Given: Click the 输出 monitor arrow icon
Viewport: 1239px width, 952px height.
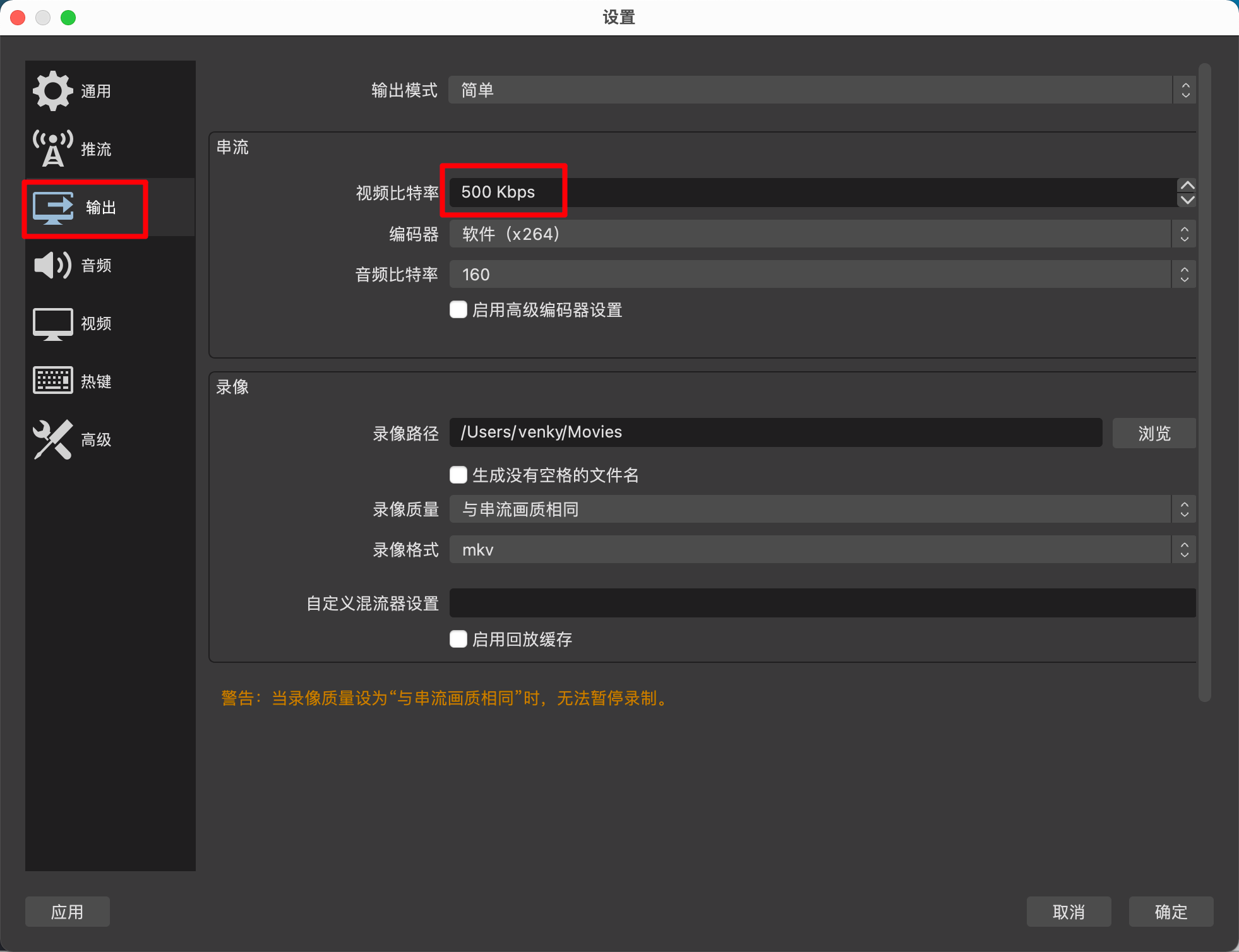Looking at the screenshot, I should coord(53,208).
